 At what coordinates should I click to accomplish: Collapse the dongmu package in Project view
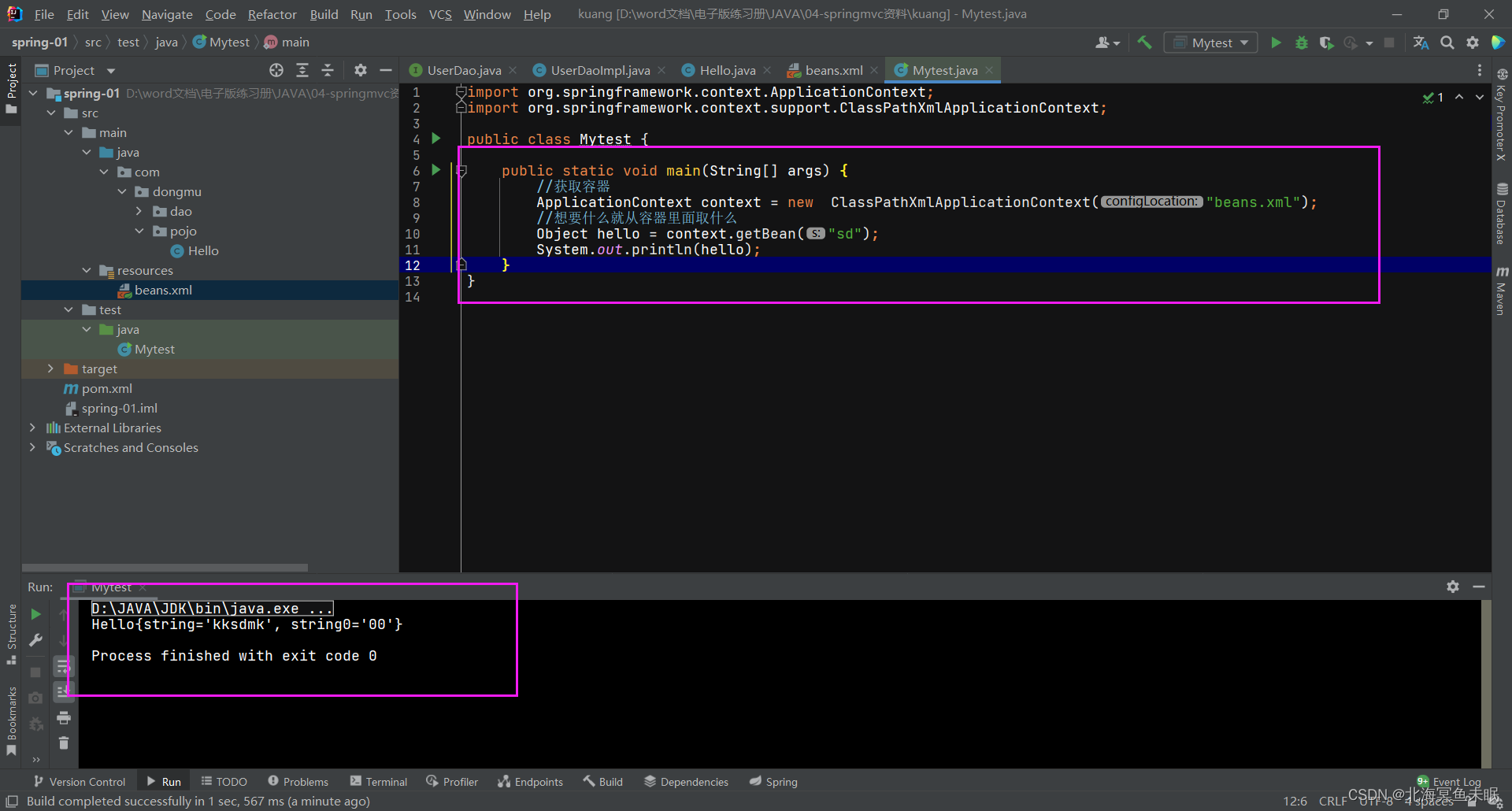tap(122, 191)
